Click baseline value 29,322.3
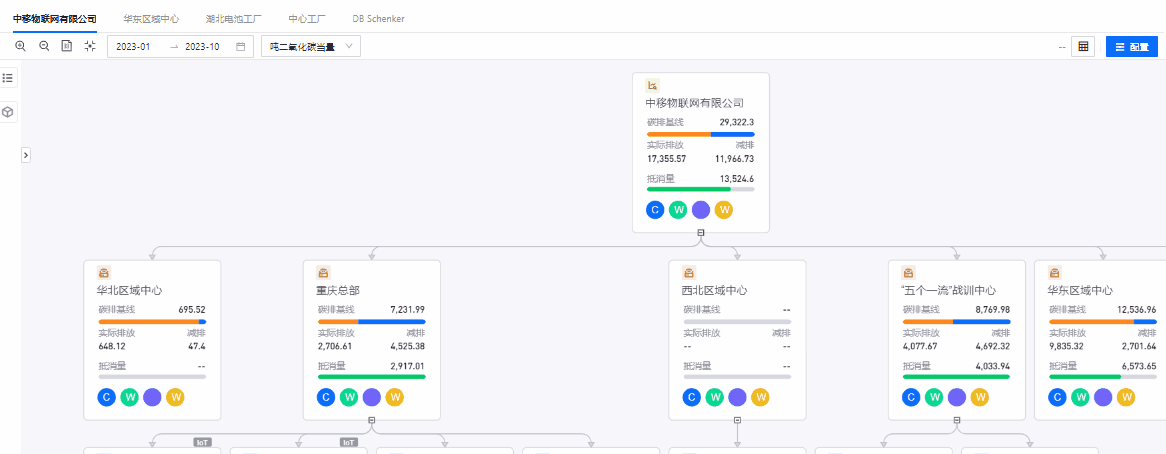Screen dimensions: 1166x454 click(737, 122)
